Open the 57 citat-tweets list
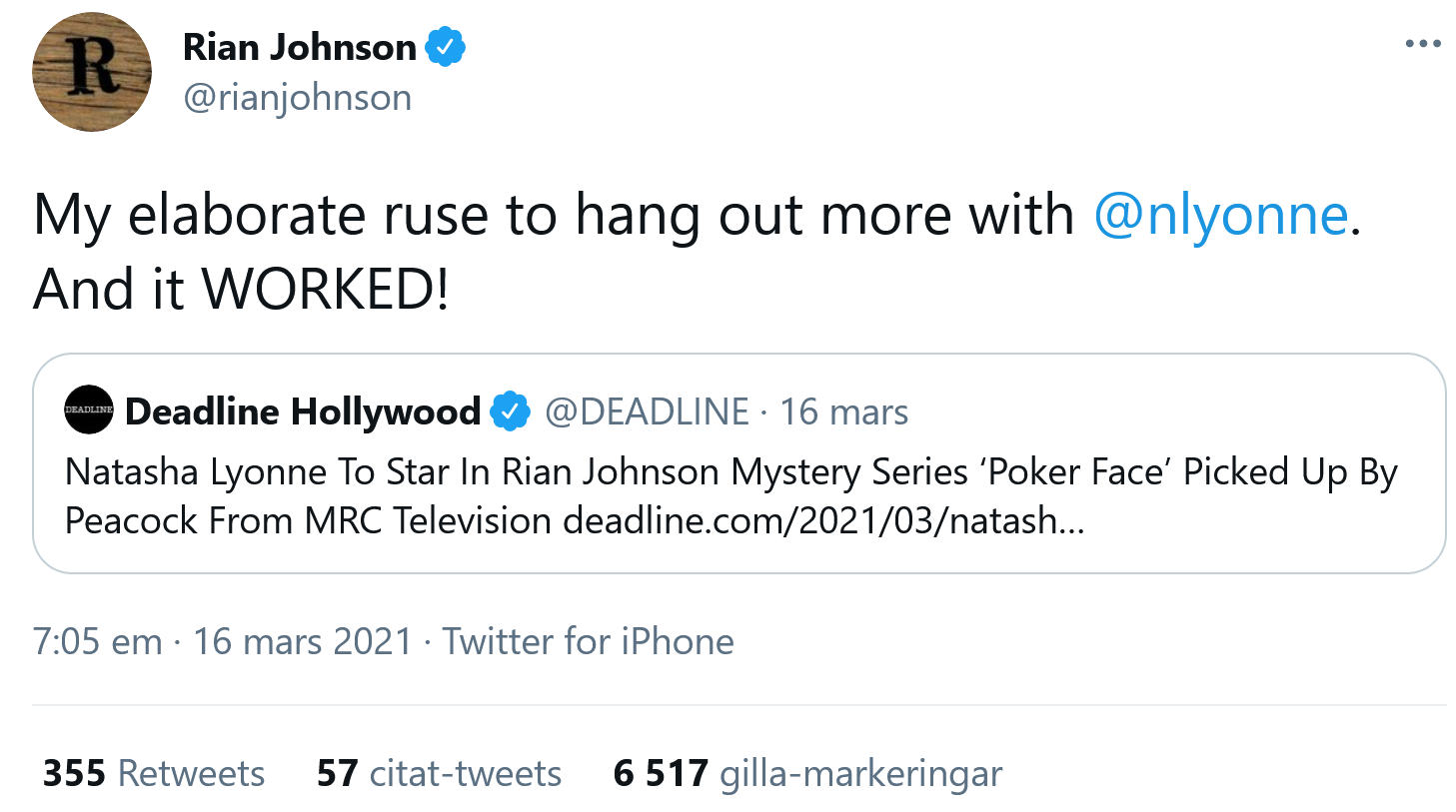Screen dimensions: 1456x812 (x=438, y=772)
